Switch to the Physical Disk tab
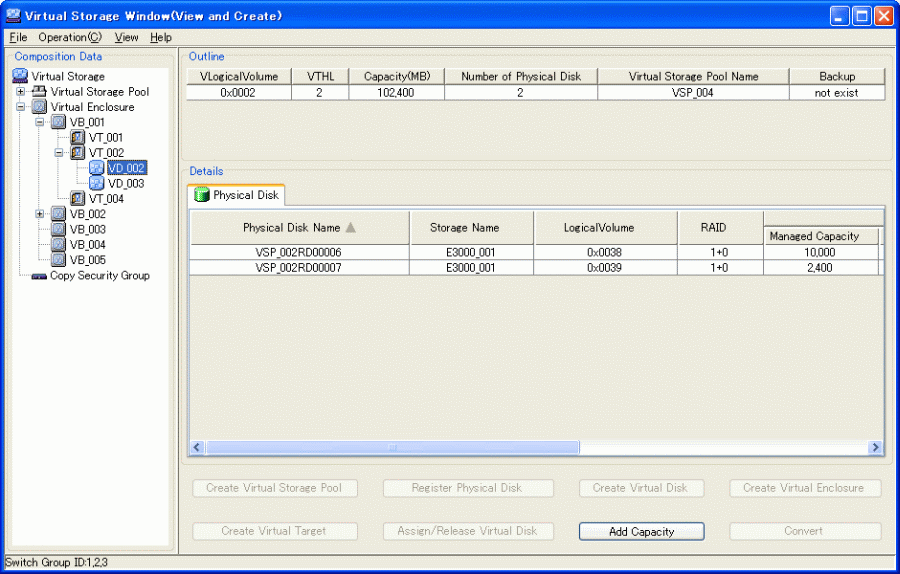 (x=237, y=195)
